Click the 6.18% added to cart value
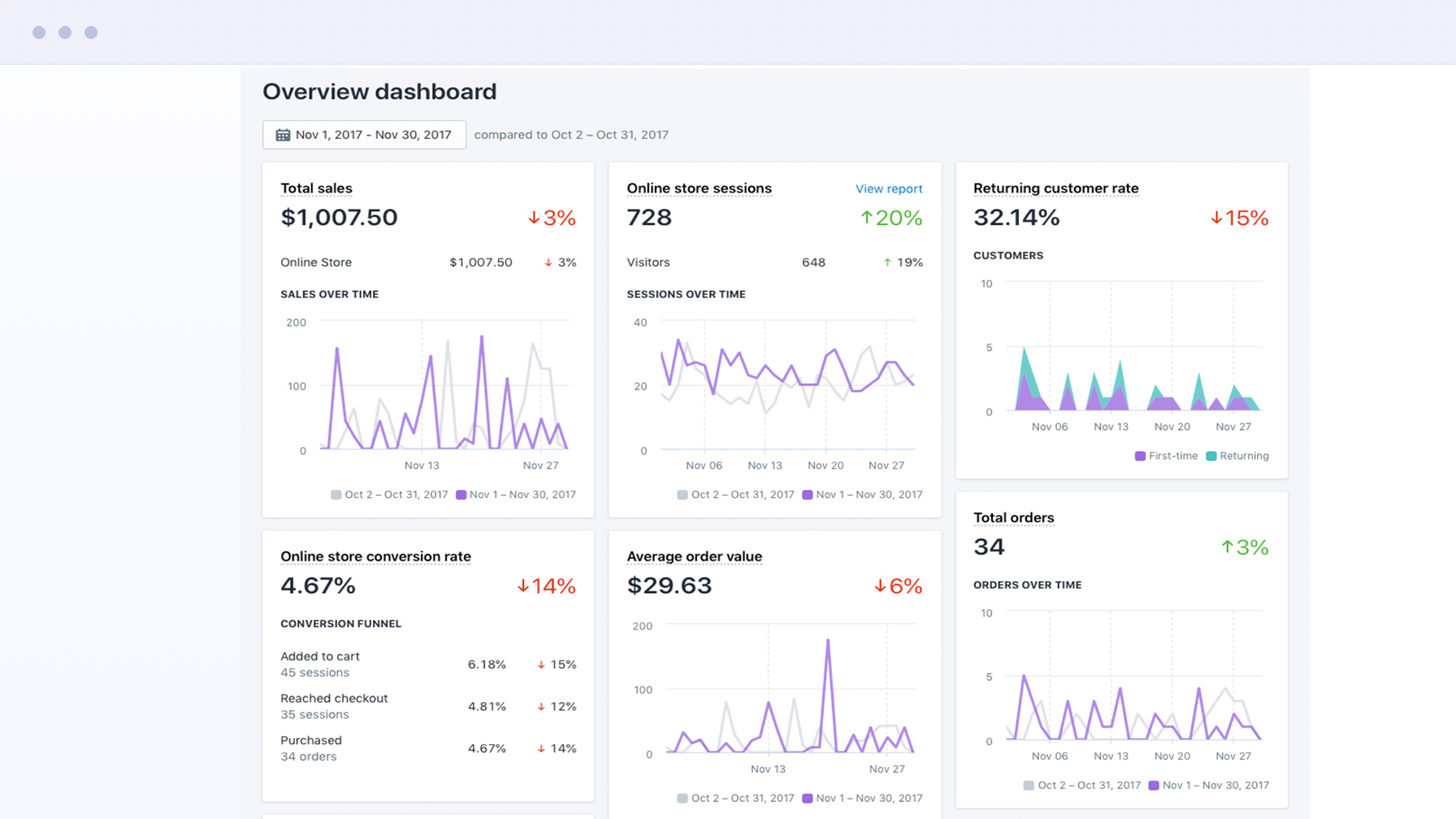The height and width of the screenshot is (819, 1456). pos(487,665)
